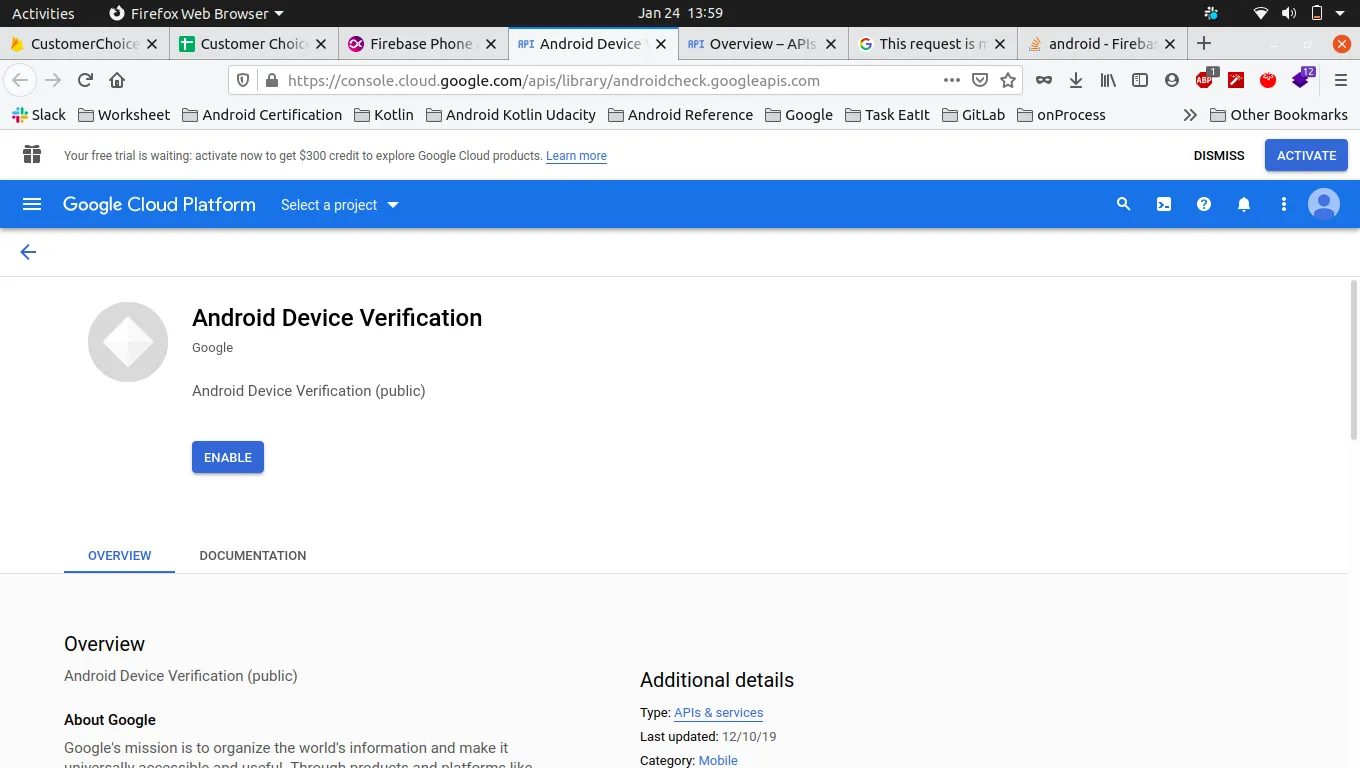Click the Firefox back navigation button
The height and width of the screenshot is (768, 1360).
pyautogui.click(x=21, y=80)
